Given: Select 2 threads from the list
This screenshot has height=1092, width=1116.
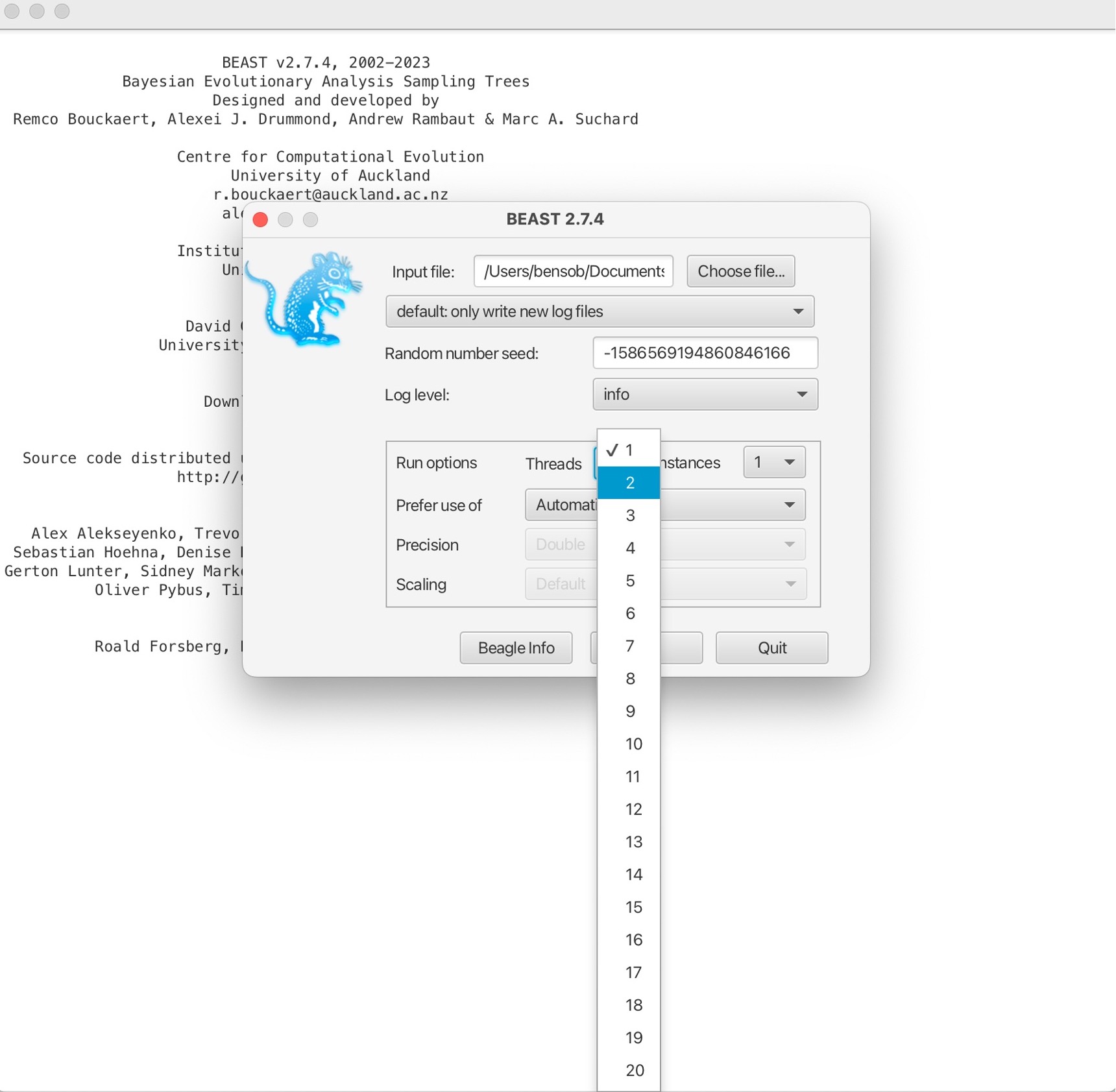Looking at the screenshot, I should click(x=629, y=483).
